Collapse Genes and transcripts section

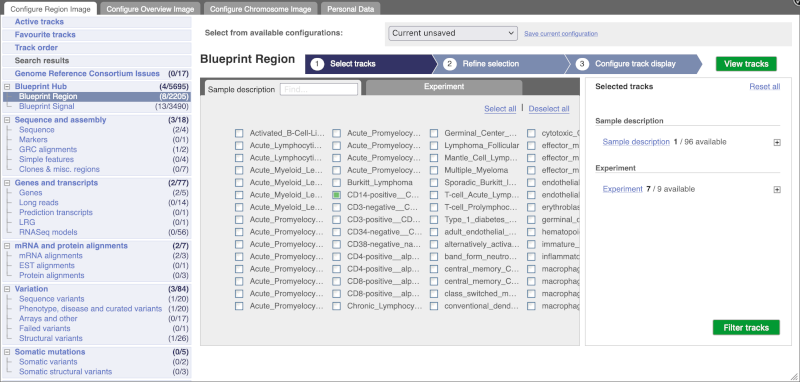coord(7,183)
